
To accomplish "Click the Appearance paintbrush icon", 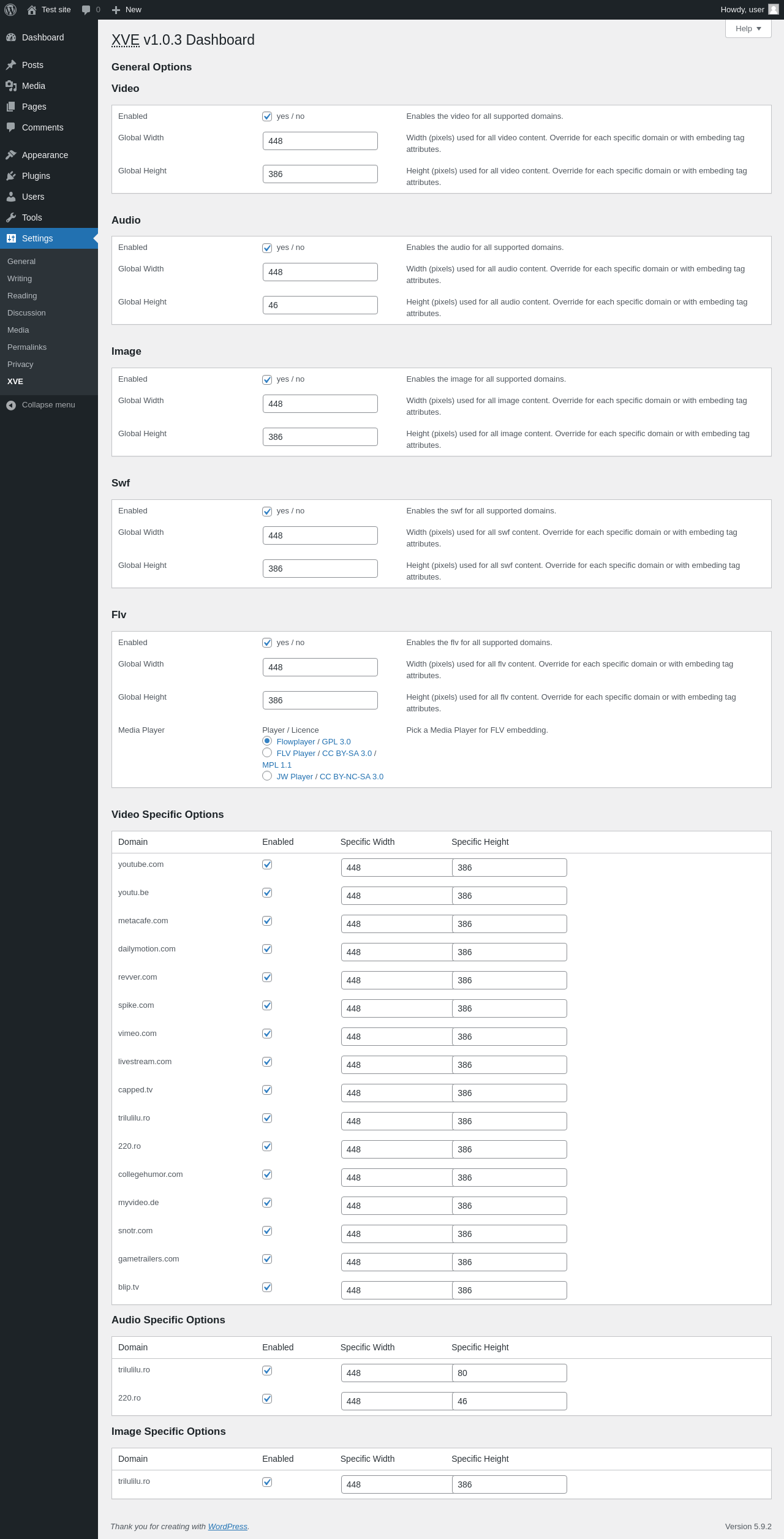I will pyautogui.click(x=11, y=155).
